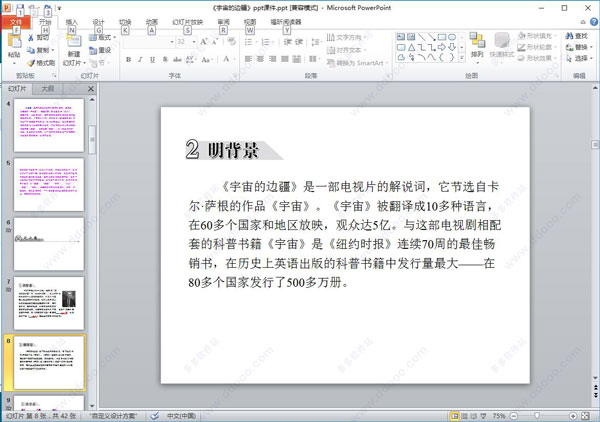Switch to Normal view in status bar

(454, 416)
